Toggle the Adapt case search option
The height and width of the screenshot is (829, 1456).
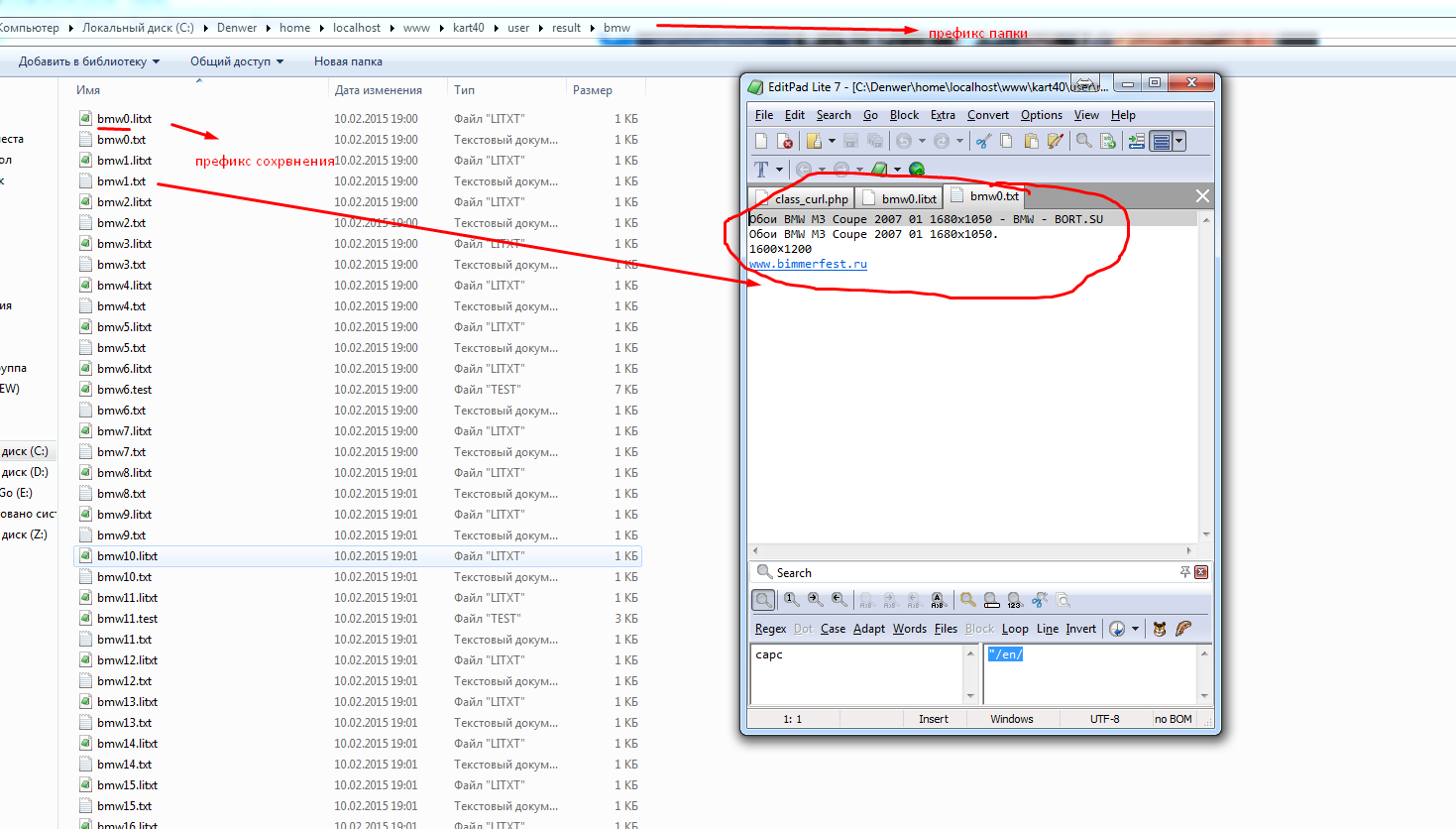(x=869, y=629)
